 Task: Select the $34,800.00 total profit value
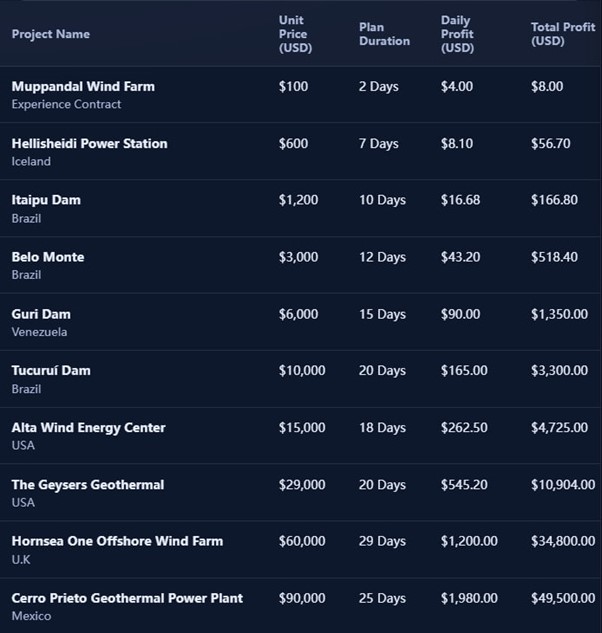[563, 541]
